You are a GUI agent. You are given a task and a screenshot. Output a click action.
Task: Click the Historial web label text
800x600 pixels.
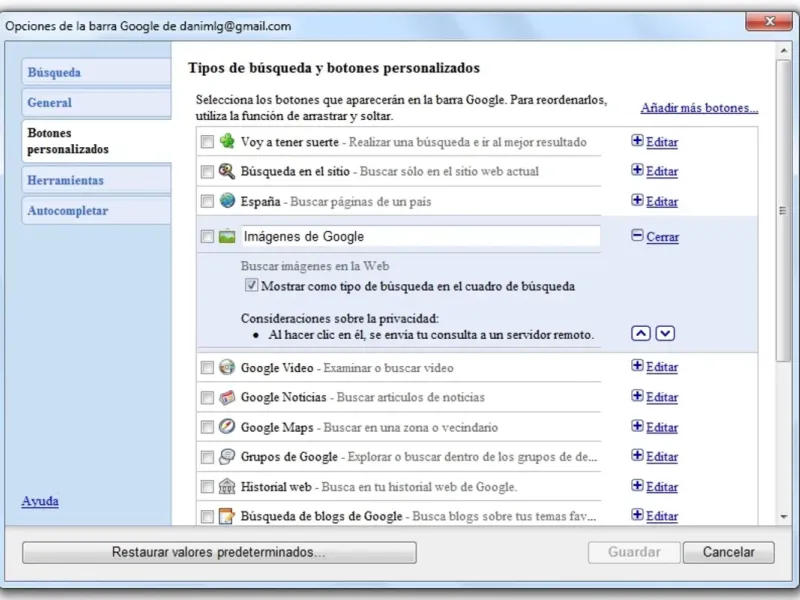tap(276, 487)
